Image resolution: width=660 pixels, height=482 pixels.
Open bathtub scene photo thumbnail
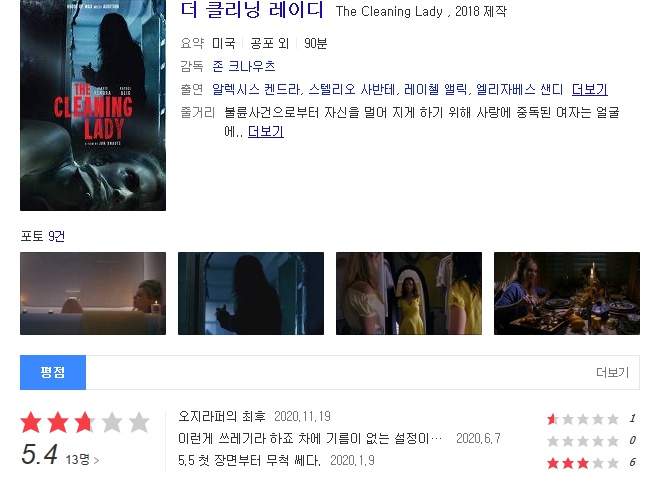[93, 293]
